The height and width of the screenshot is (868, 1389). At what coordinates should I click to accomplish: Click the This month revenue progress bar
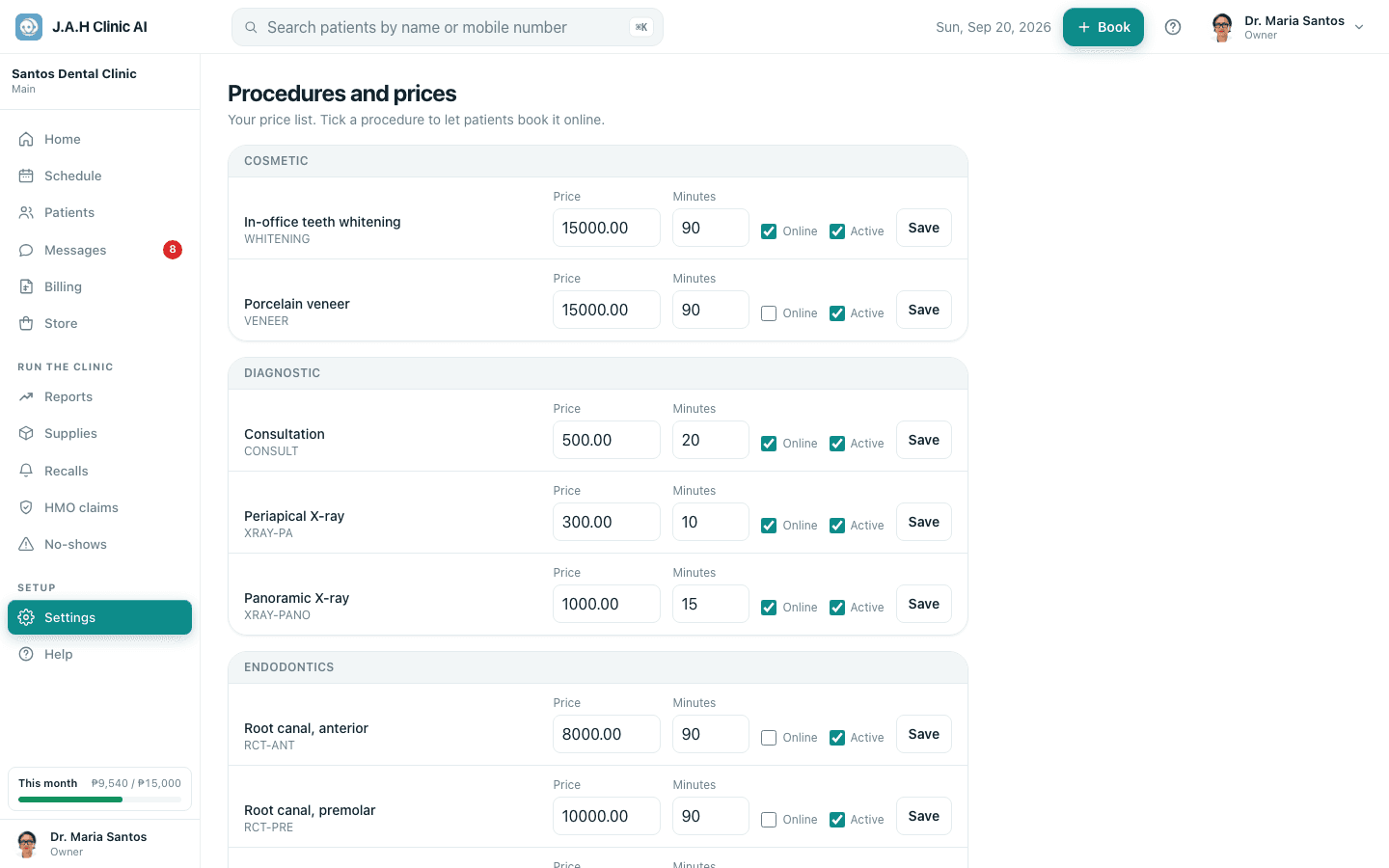point(99,800)
